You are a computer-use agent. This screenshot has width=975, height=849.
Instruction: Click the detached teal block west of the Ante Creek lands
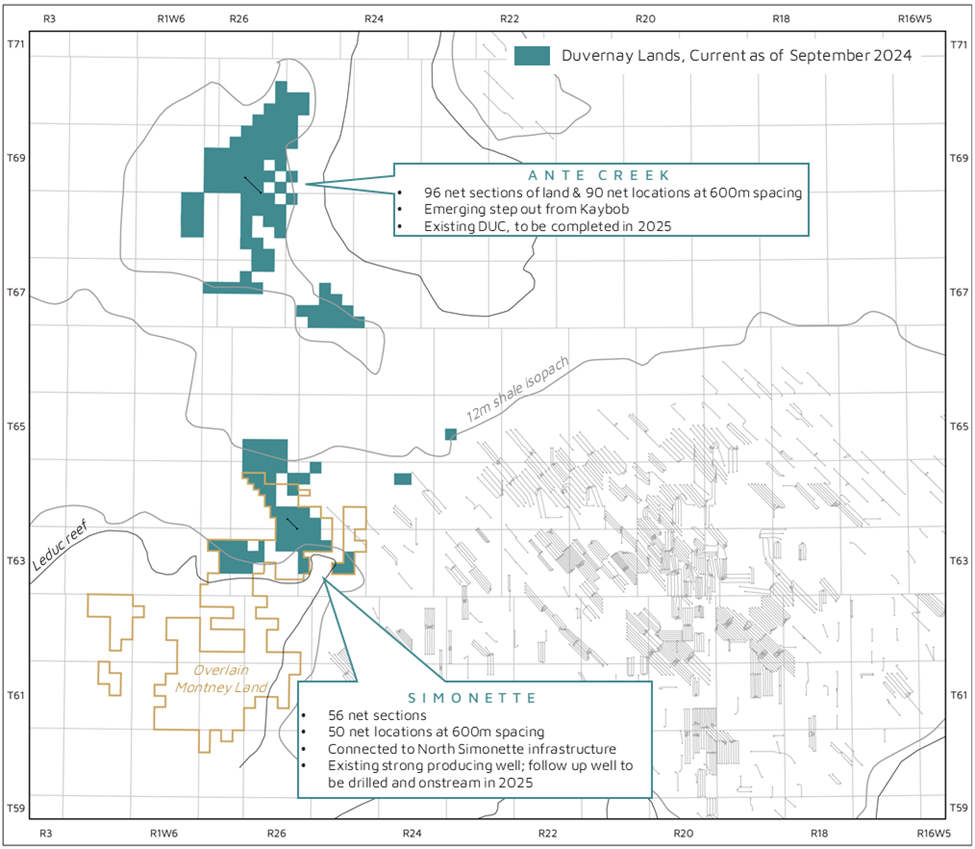point(192,215)
